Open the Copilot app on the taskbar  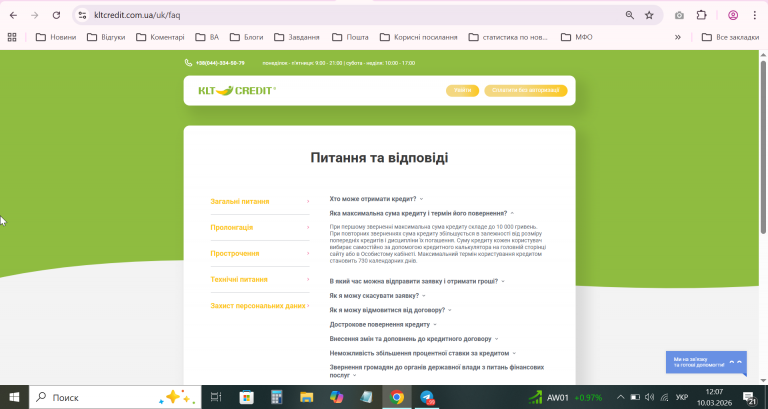(336, 397)
